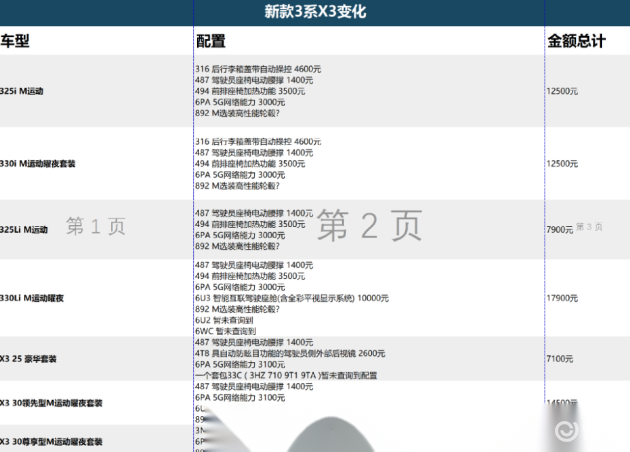Click the 6U3 智能互联驾驶座舱 10000元 line
630x452 pixels.
292,298
